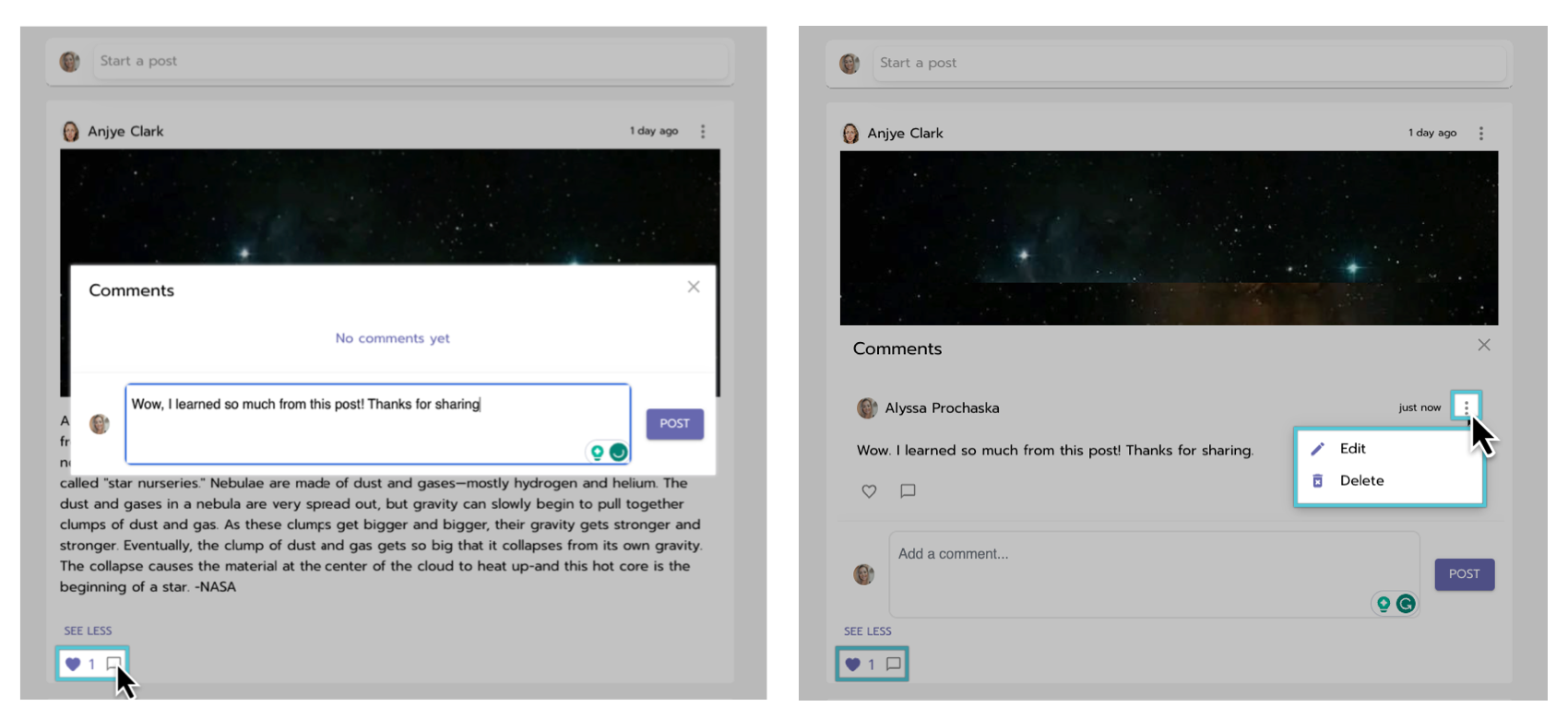
Task: Close the Comments popup in the left panel
Action: tap(694, 287)
